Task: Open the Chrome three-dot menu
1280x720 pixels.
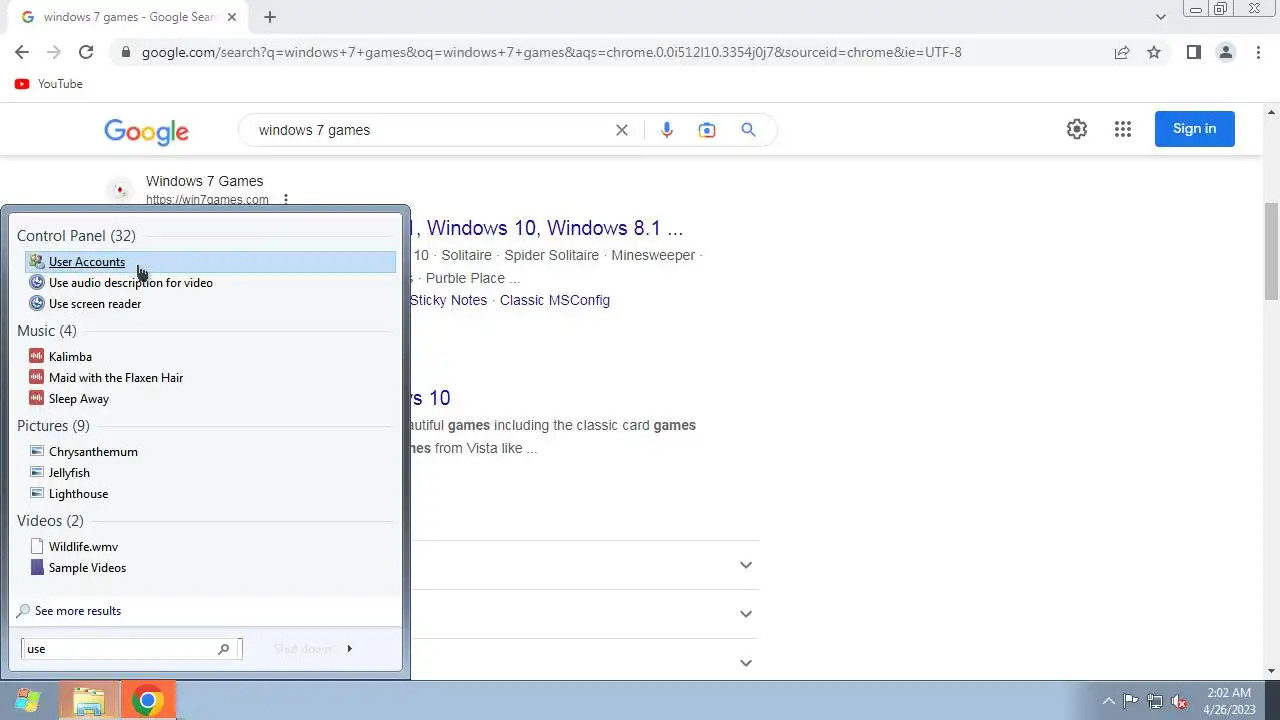Action: pos(1258,52)
